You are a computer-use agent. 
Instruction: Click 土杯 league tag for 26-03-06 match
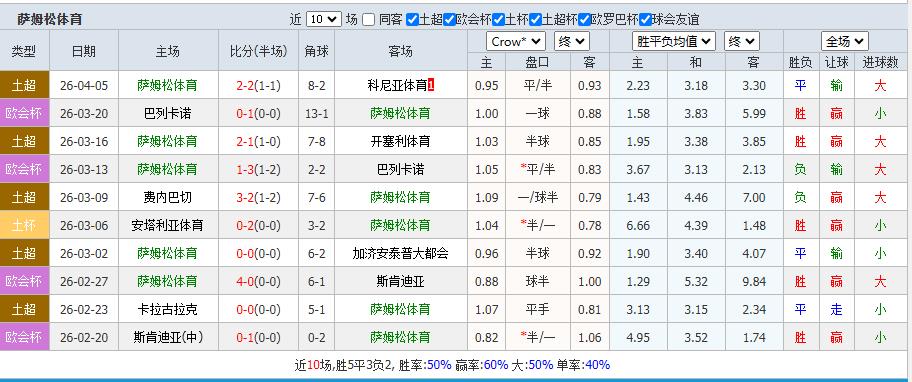(x=24, y=225)
